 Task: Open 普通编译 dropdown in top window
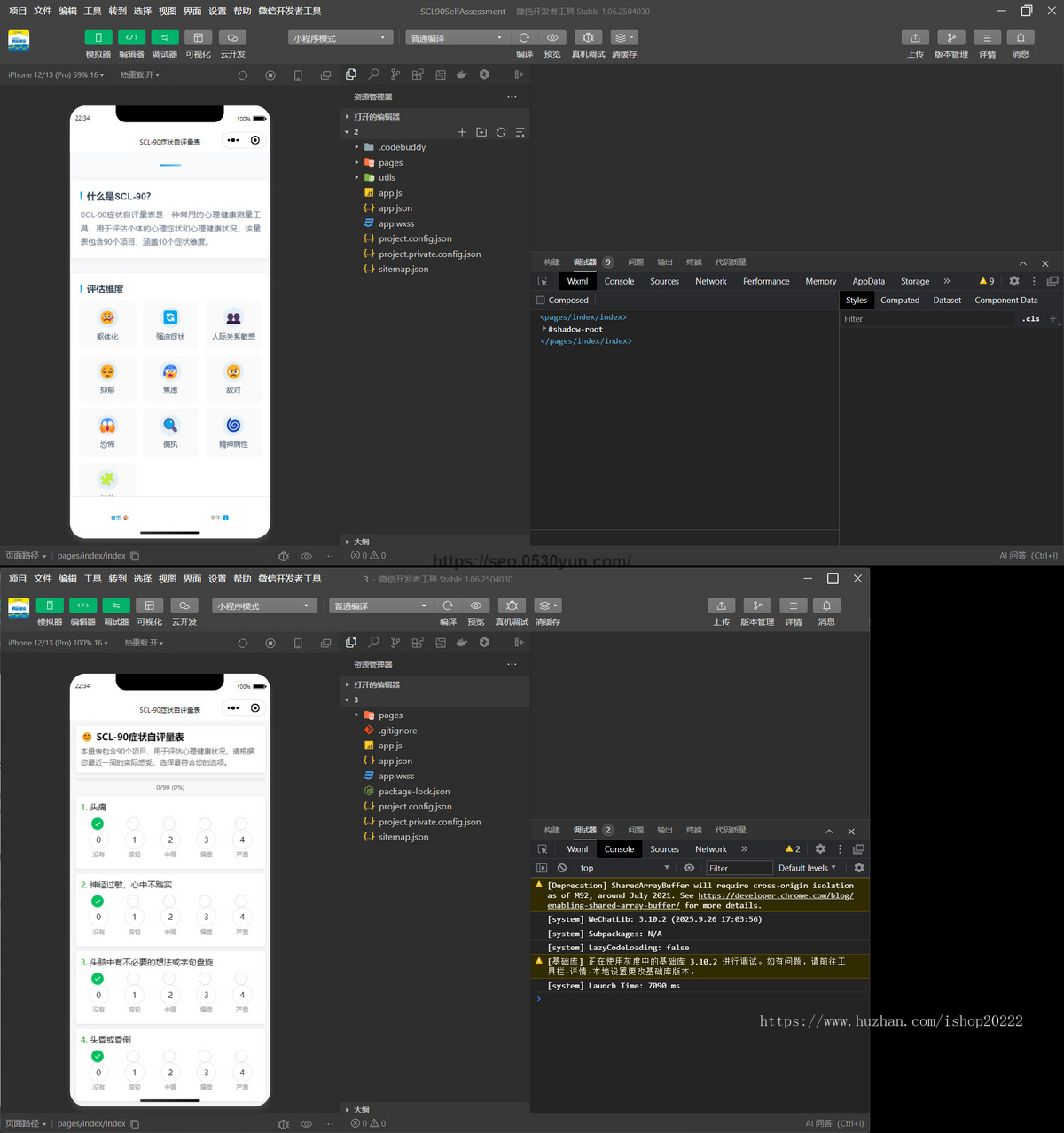click(x=456, y=38)
